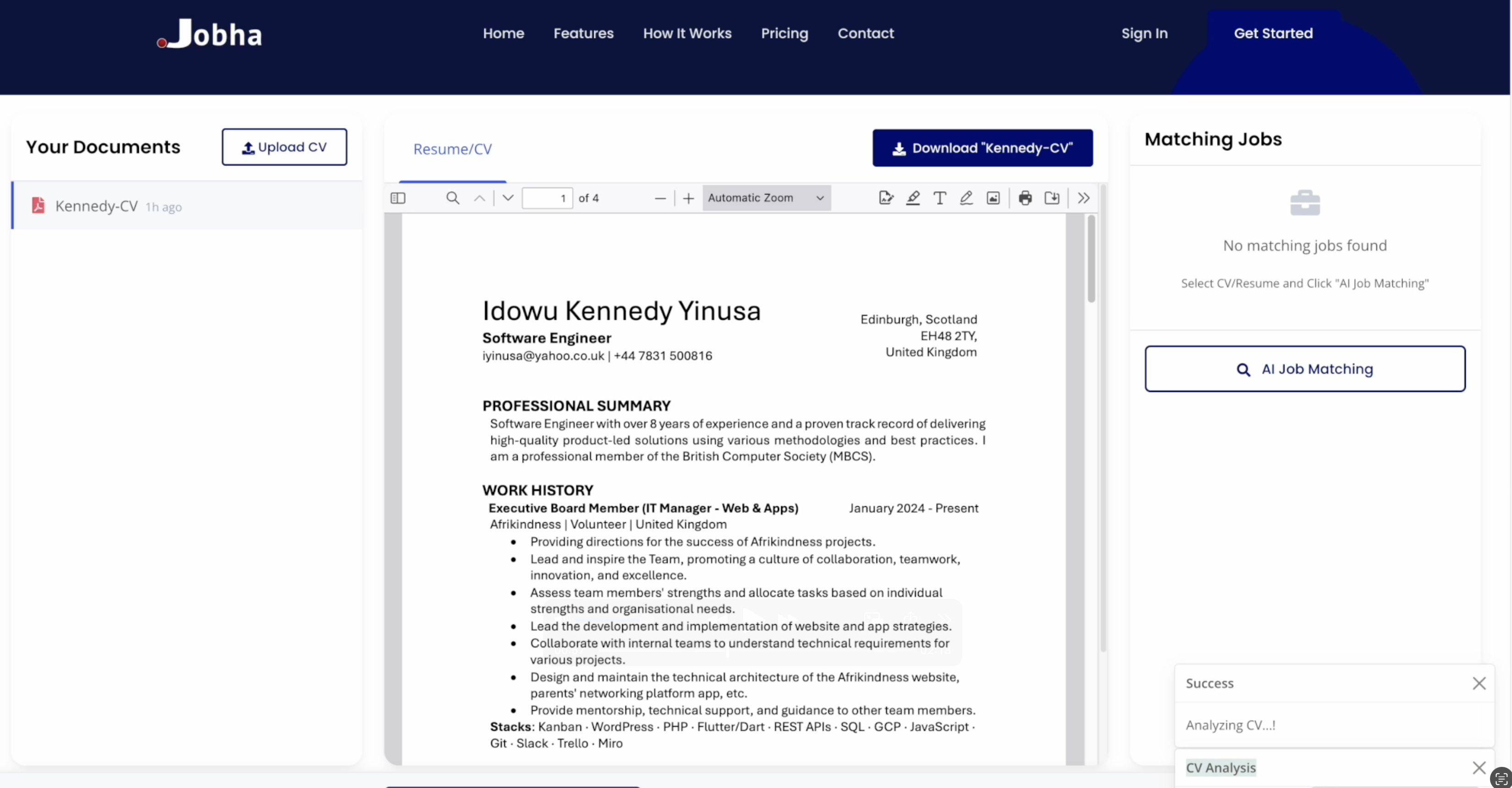
Task: Print the PDF document
Action: pos(1026,198)
